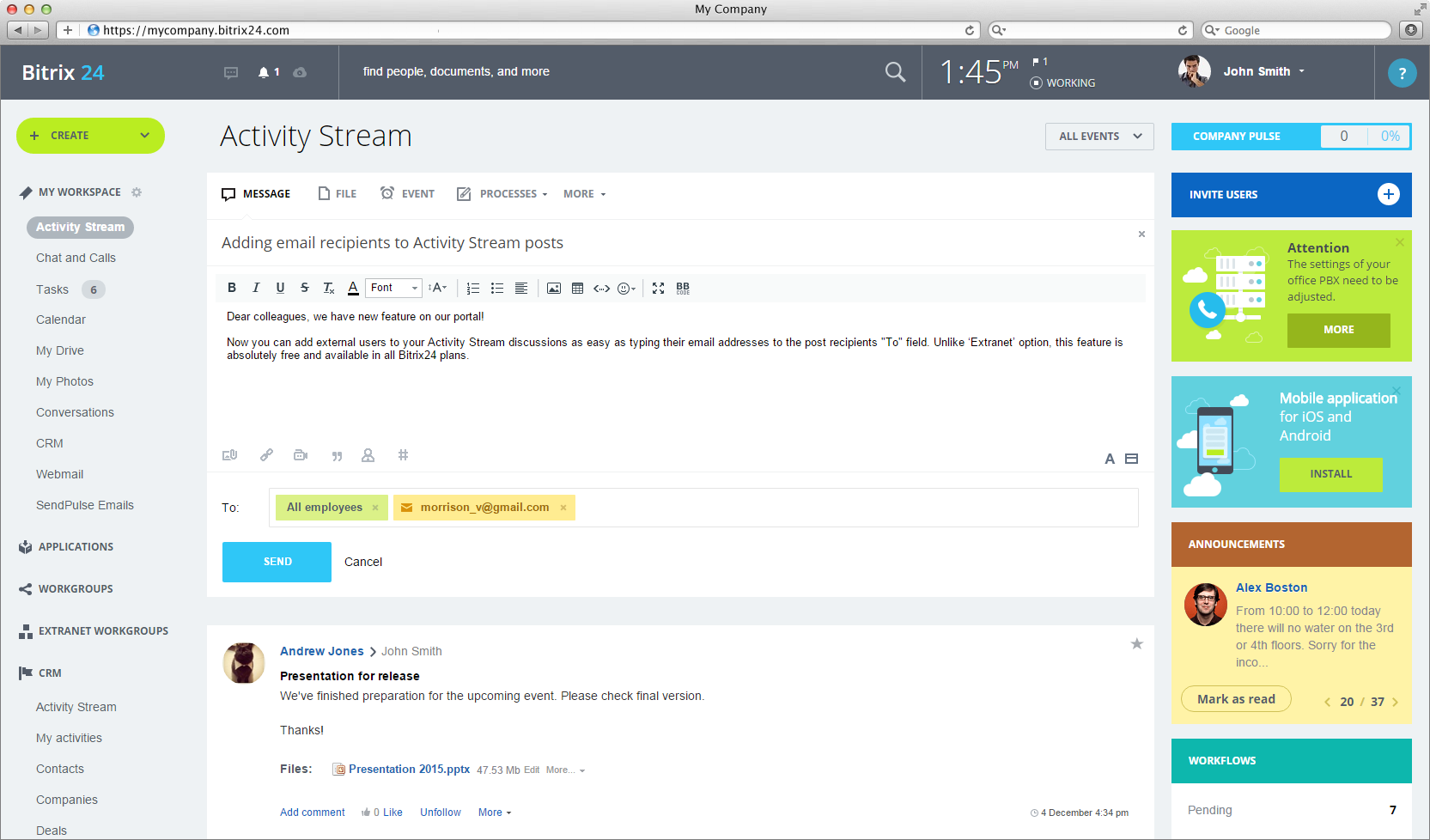Insert a video in the message

point(301,455)
